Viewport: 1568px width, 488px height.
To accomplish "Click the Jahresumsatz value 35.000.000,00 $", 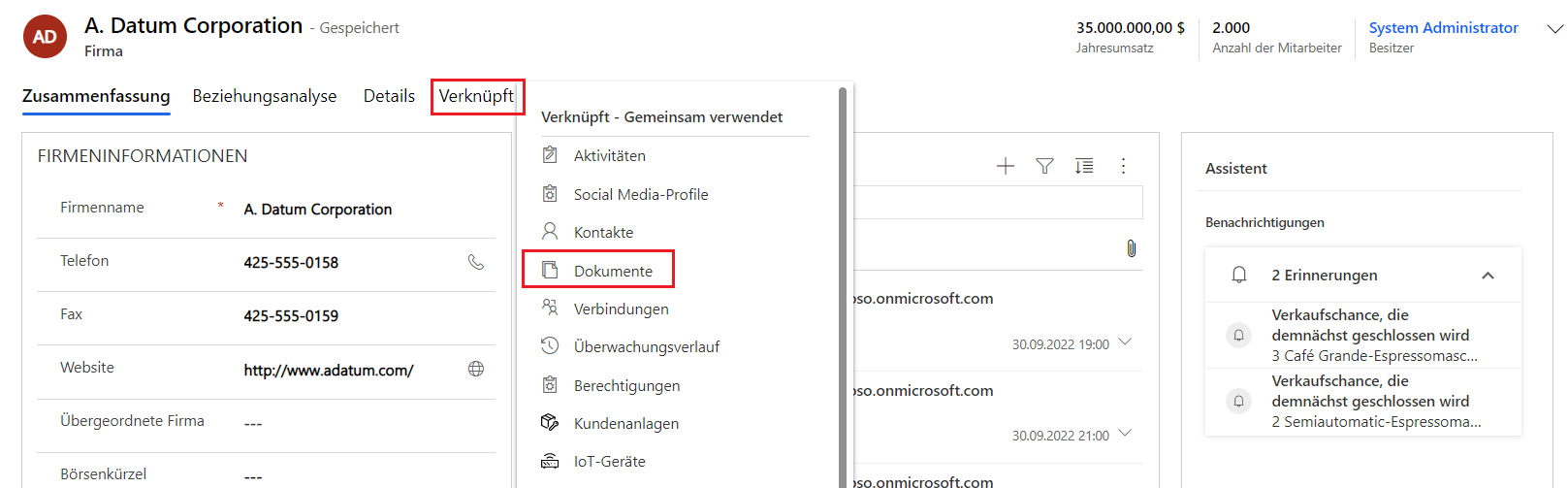I will coord(1131,28).
